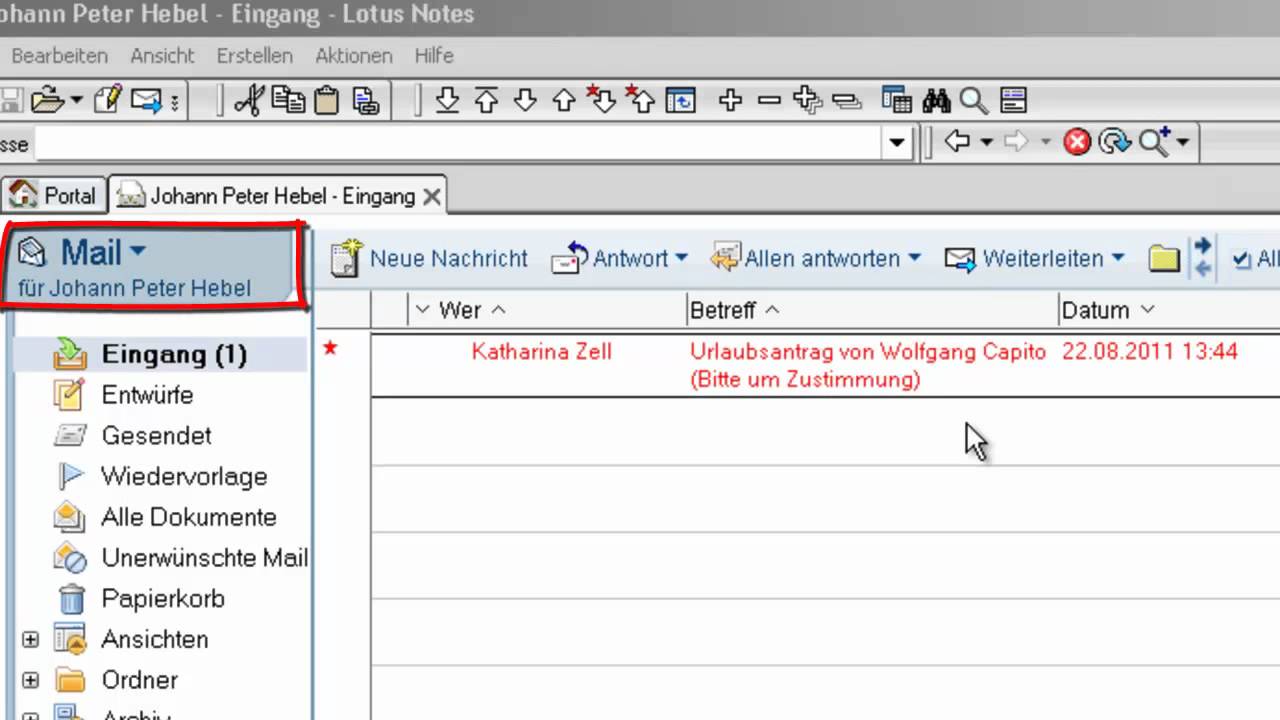Click the preview pane layout icon
Viewport: 1280px width, 720px height.
[x=1013, y=100]
